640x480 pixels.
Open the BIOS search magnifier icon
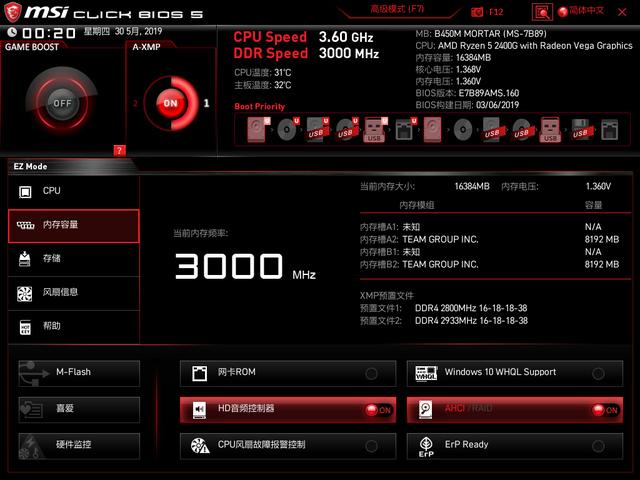point(542,12)
